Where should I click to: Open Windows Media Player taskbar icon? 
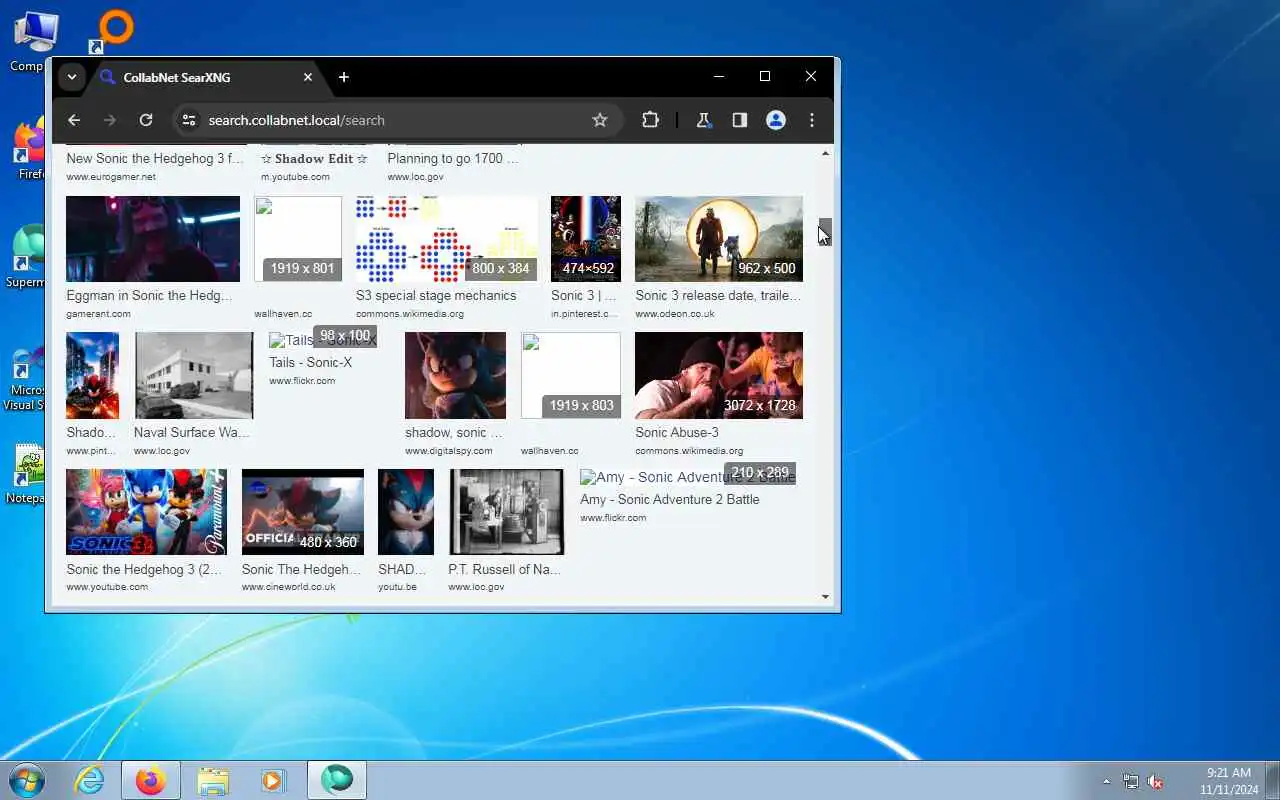(274, 780)
